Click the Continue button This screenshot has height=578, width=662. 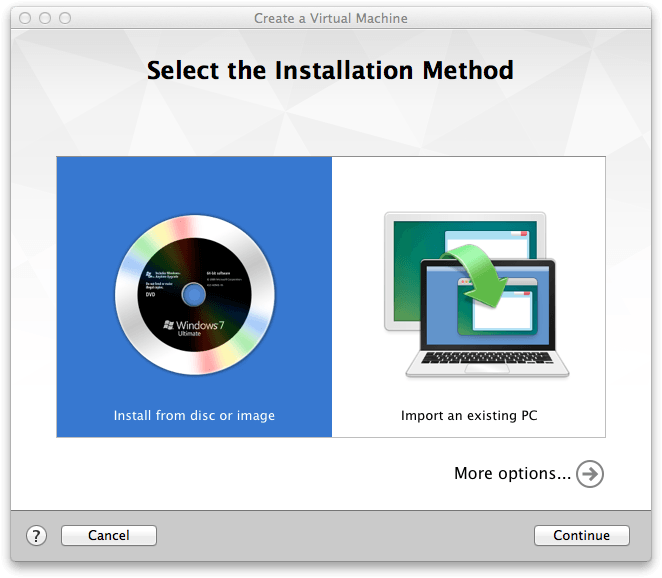(581, 535)
